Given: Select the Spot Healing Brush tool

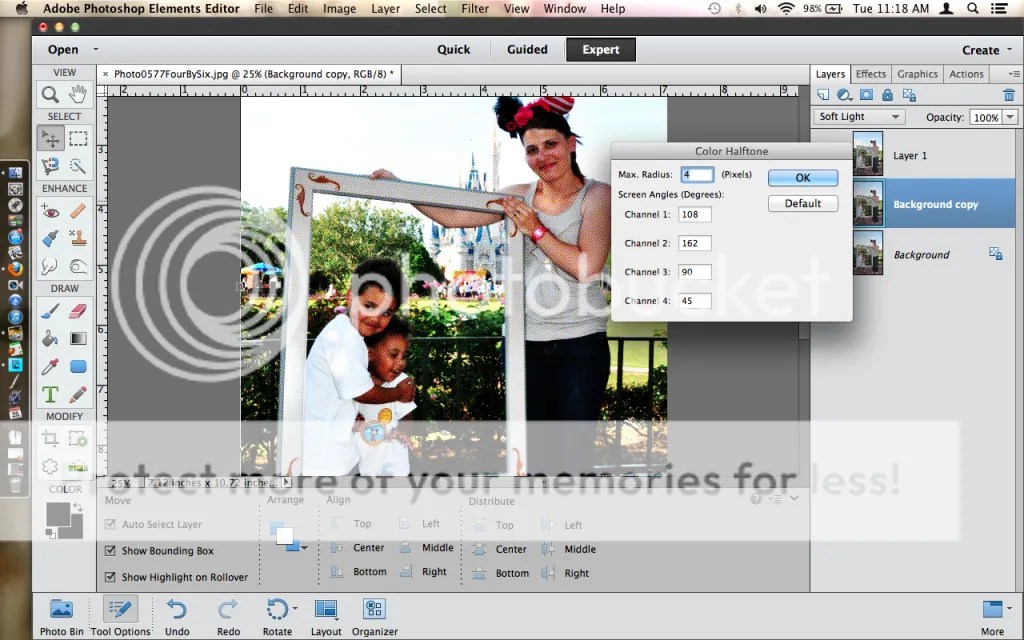Looking at the screenshot, I should [78, 211].
